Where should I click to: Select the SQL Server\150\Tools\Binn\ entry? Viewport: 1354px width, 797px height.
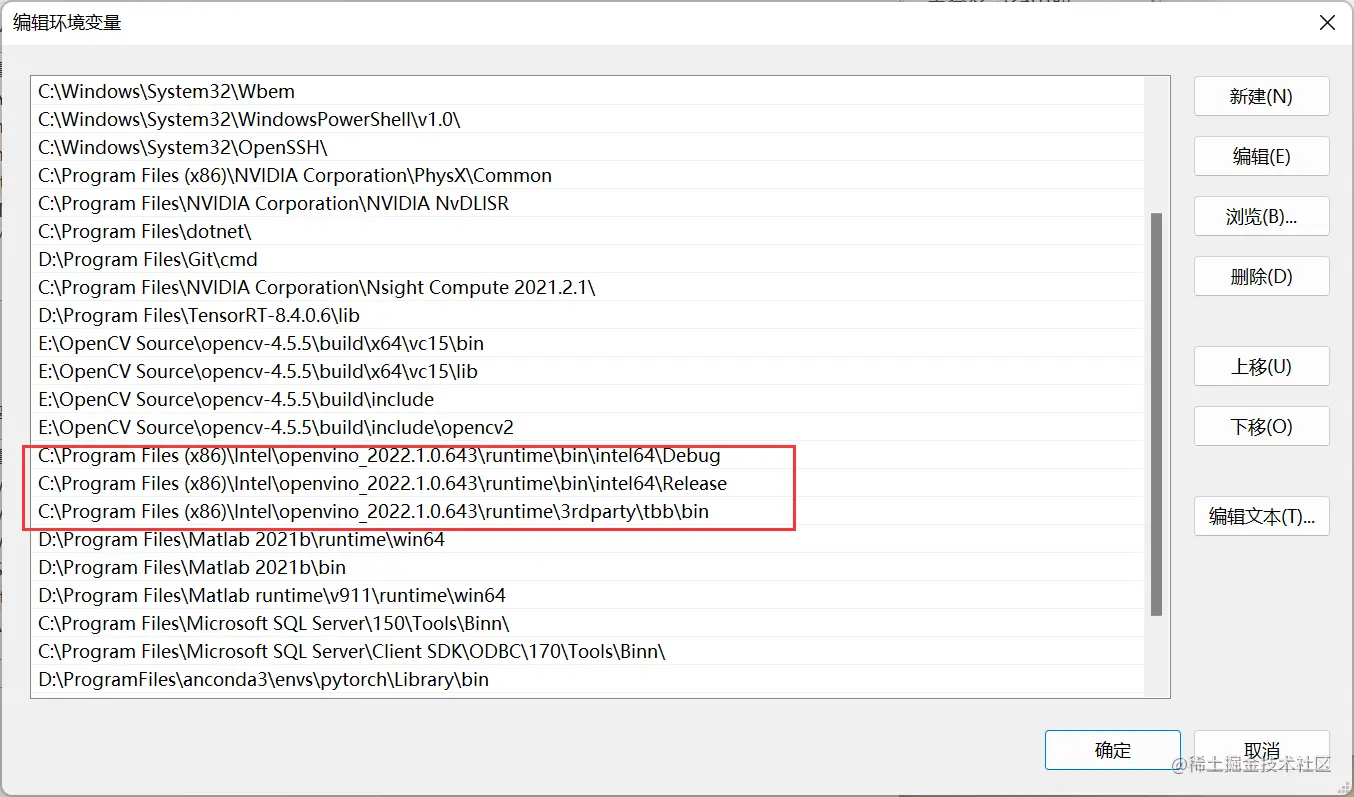[x=587, y=623]
